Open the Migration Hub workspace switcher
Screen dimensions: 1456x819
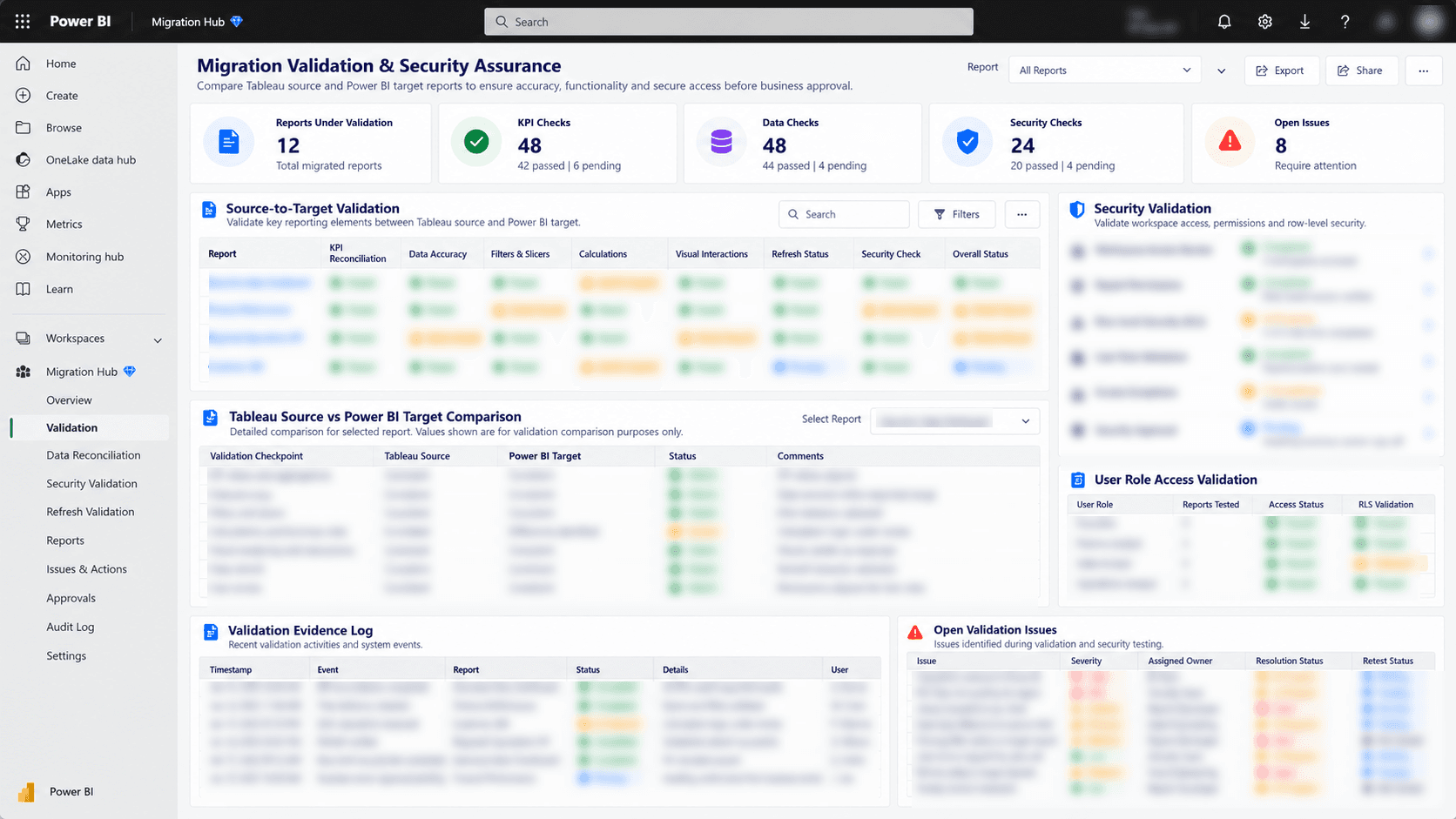point(197,22)
